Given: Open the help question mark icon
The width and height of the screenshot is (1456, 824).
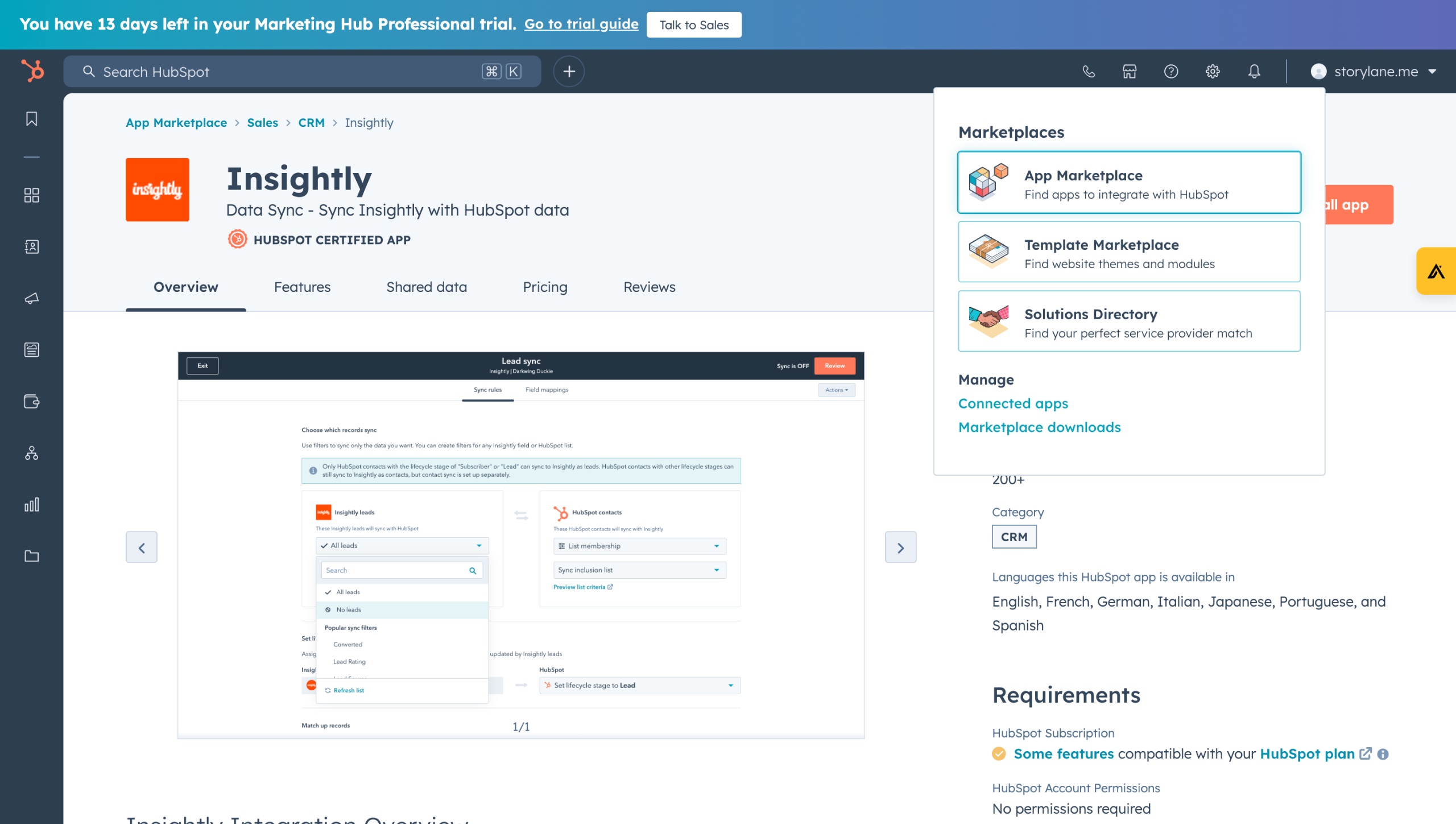Looking at the screenshot, I should click(x=1171, y=72).
